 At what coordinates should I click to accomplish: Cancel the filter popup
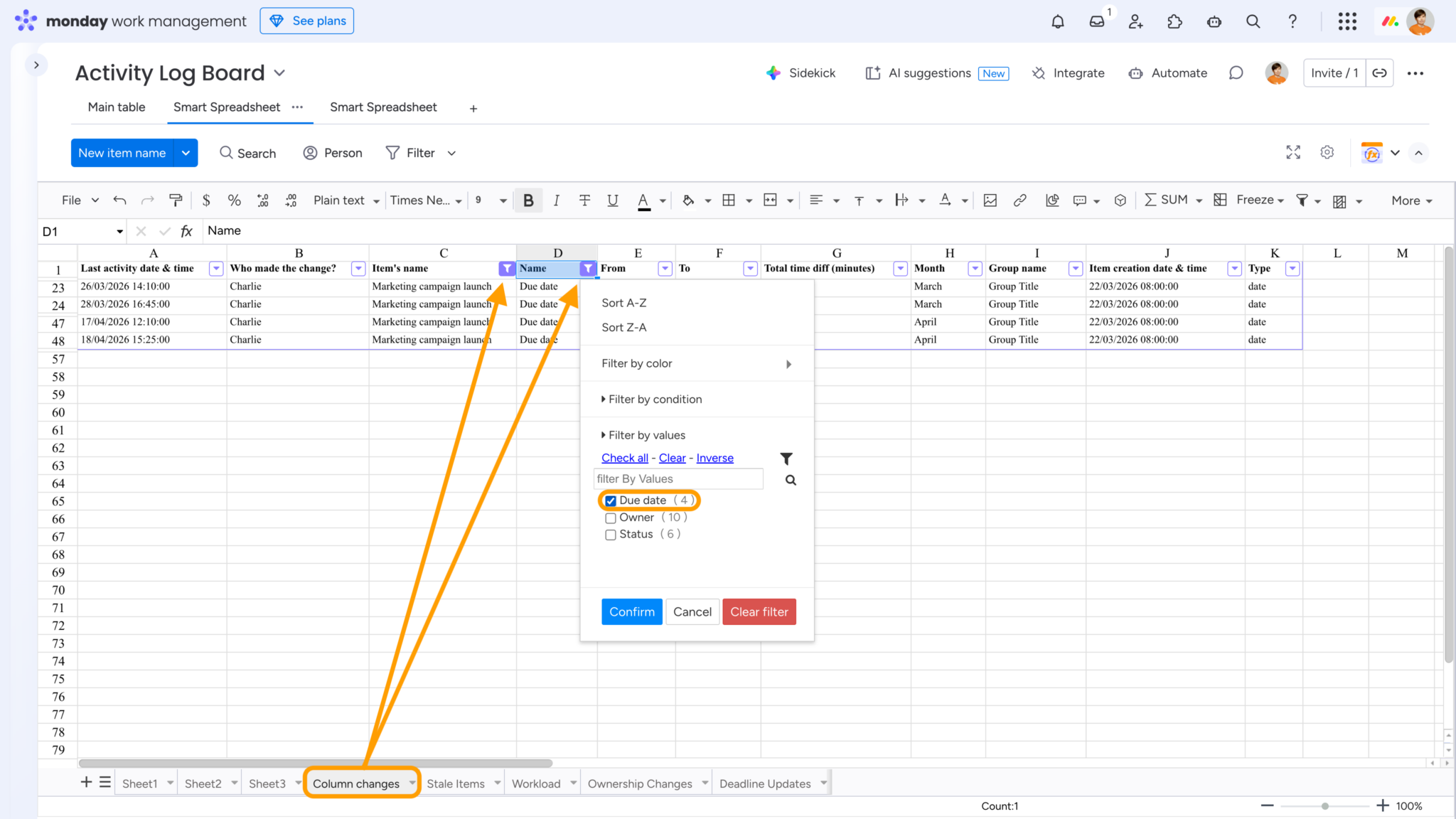point(692,612)
